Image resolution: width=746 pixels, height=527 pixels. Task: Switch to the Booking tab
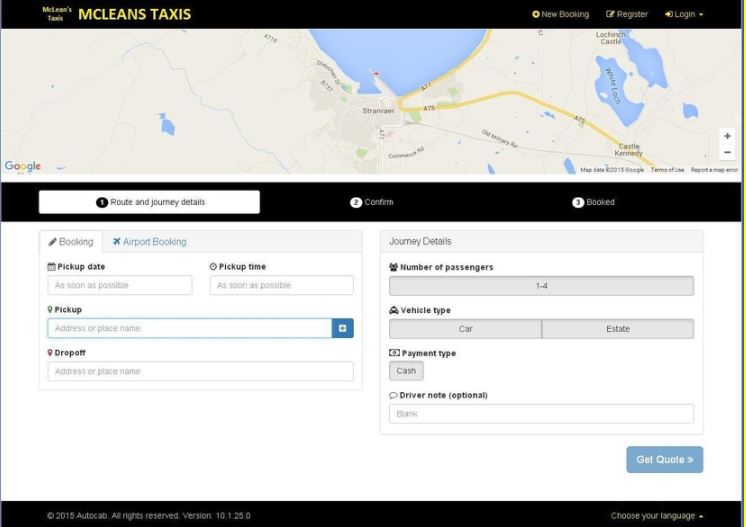click(70, 242)
